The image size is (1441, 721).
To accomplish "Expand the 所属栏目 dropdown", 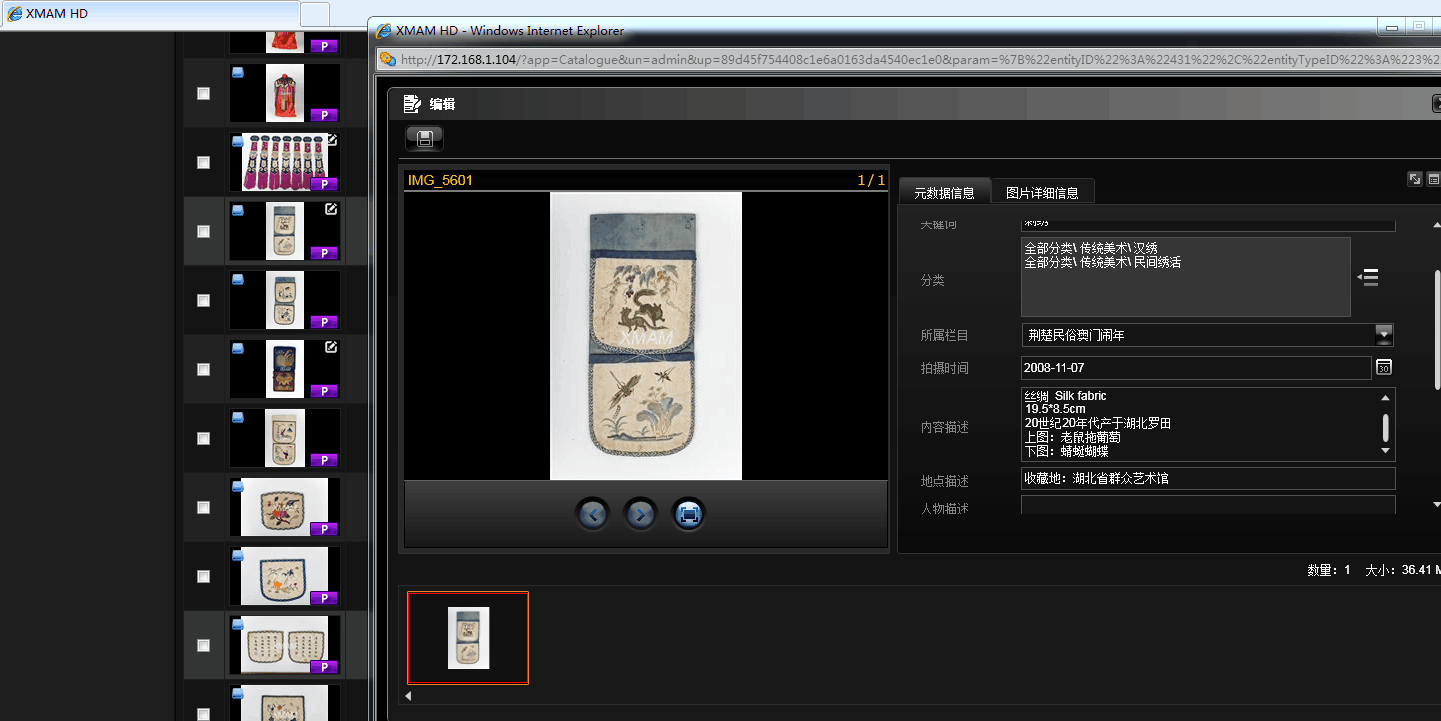I will click(1383, 335).
